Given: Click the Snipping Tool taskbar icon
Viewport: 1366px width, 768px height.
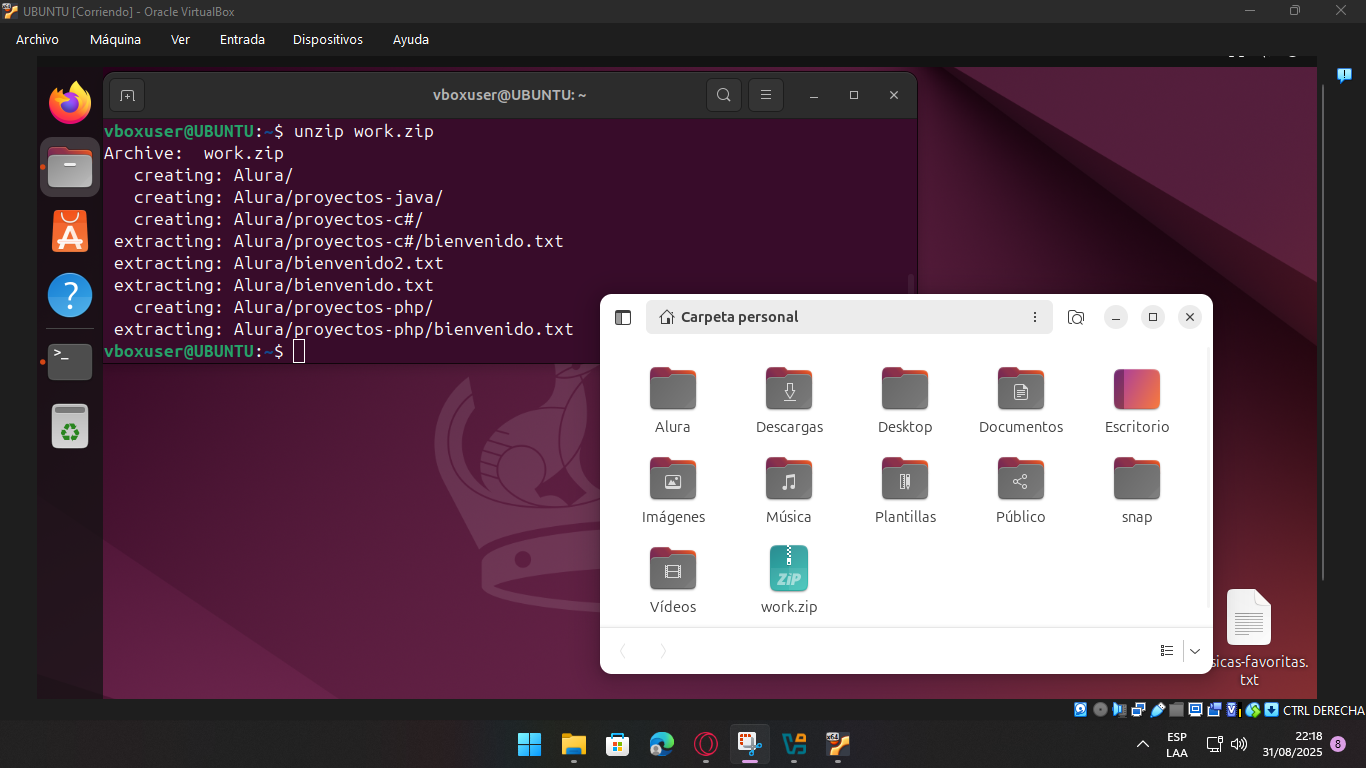Looking at the screenshot, I should coord(750,744).
